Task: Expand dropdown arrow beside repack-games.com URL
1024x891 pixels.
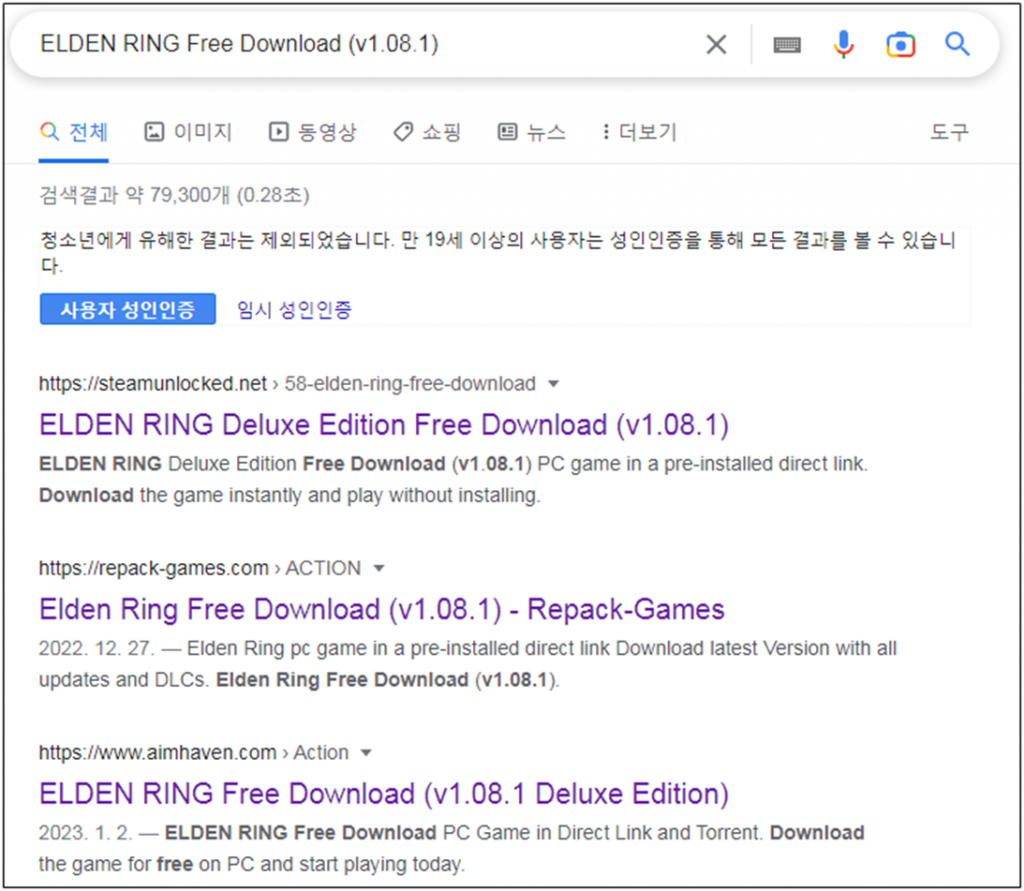Action: point(379,569)
